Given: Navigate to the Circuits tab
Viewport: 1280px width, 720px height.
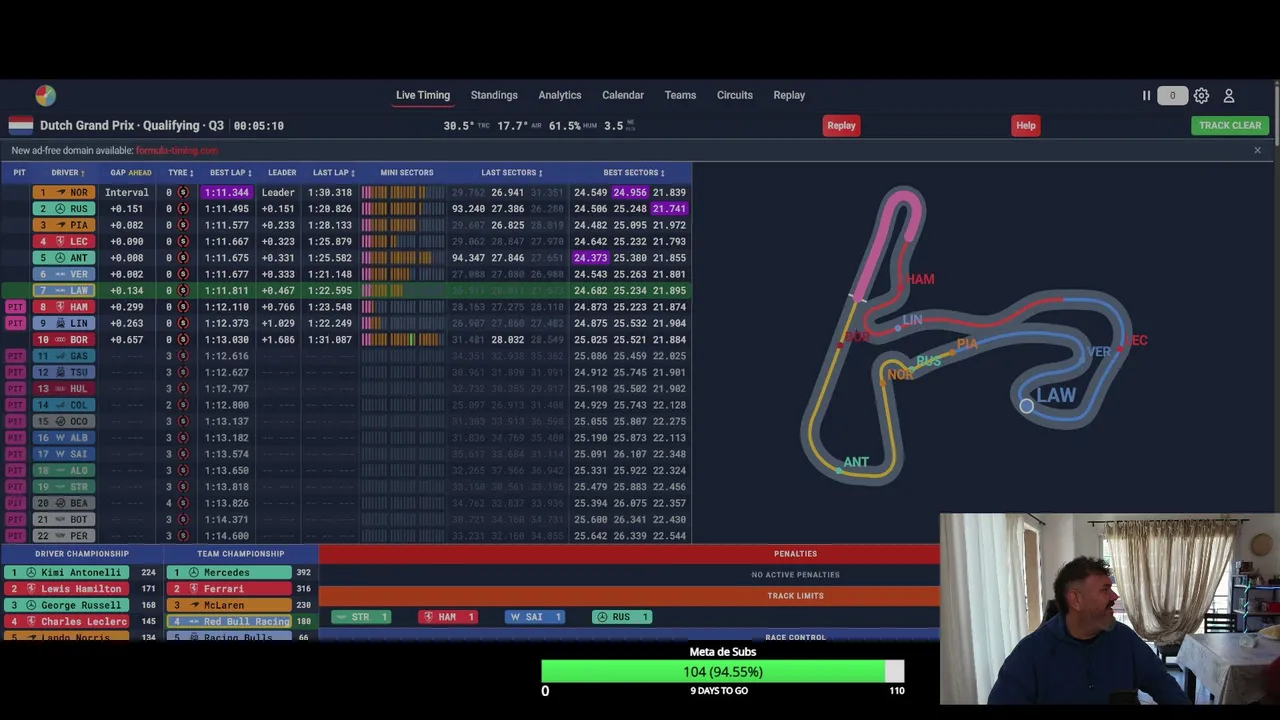Looking at the screenshot, I should [x=735, y=95].
